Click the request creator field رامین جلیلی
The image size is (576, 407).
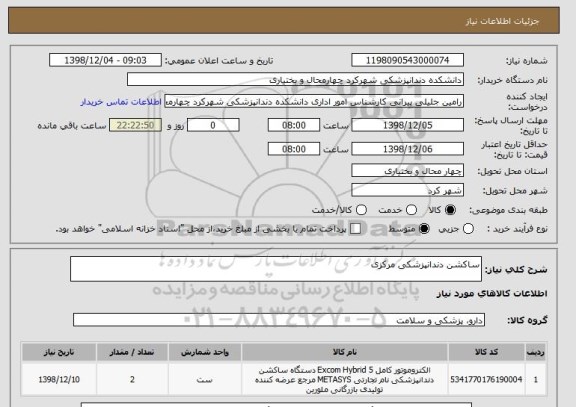point(314,102)
